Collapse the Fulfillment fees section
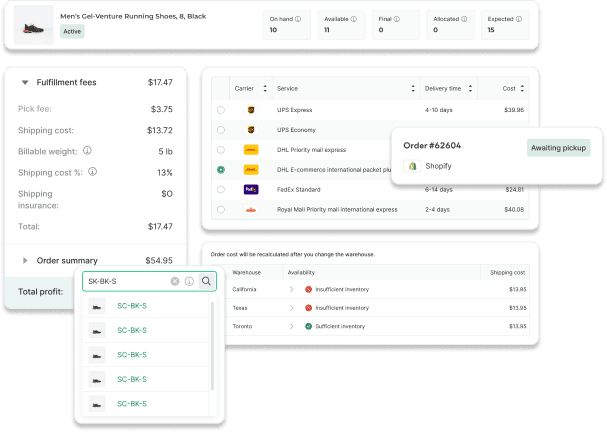Viewport: 607px width, 432px height. [x=23, y=82]
